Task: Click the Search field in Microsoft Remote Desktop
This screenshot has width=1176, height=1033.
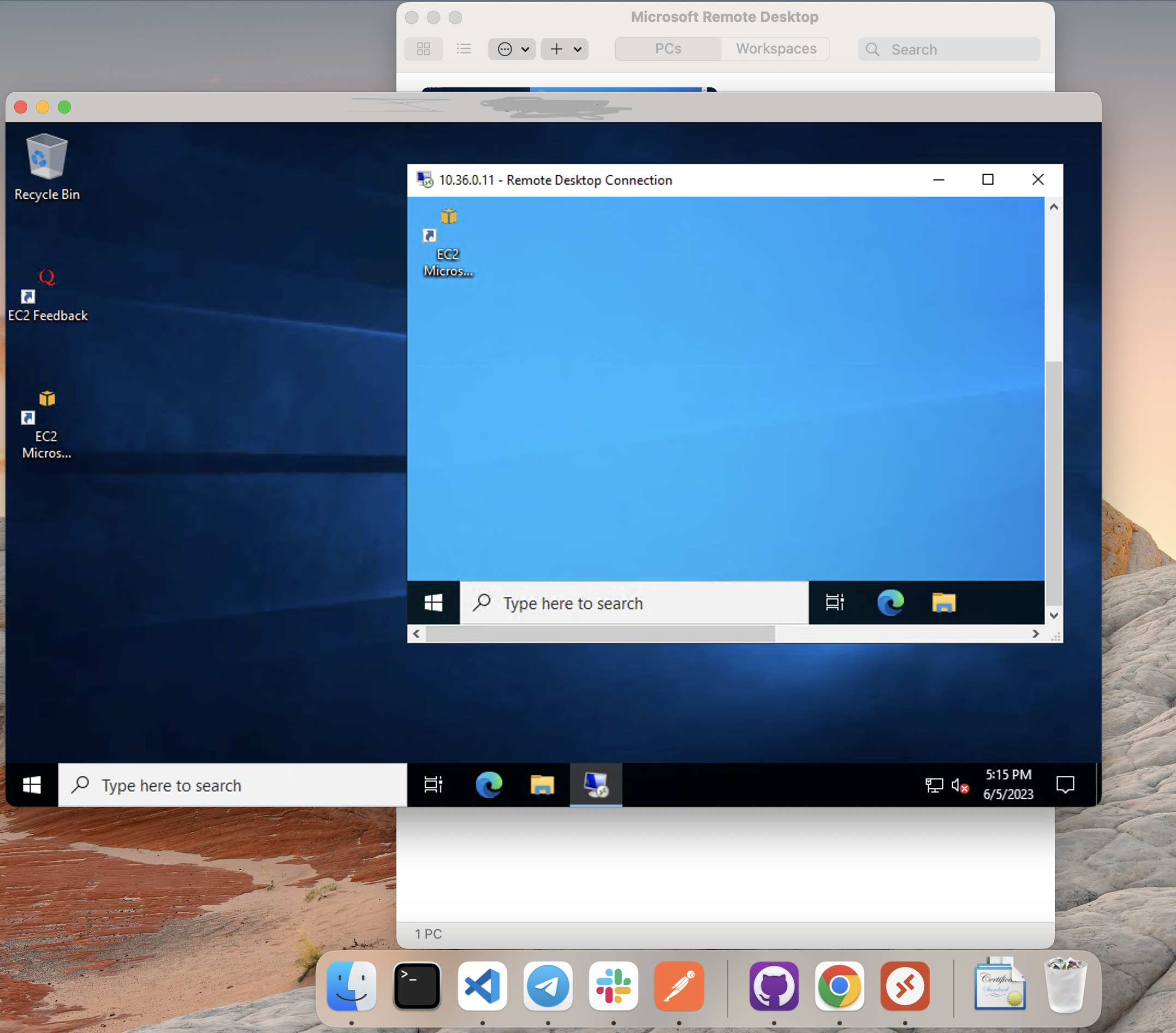Action: pyautogui.click(x=949, y=50)
